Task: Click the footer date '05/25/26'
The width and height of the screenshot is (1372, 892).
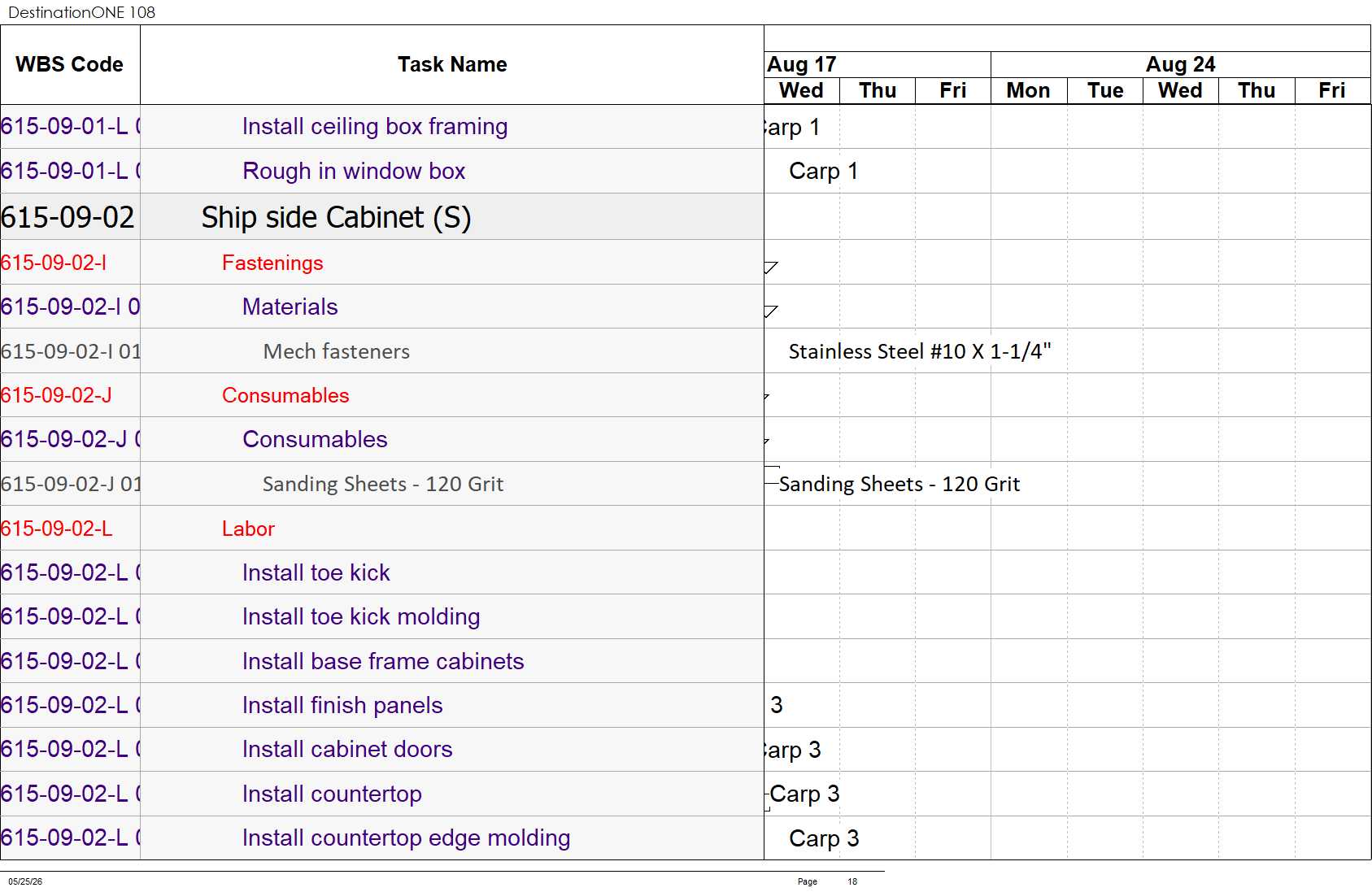Action: pyautogui.click(x=25, y=881)
